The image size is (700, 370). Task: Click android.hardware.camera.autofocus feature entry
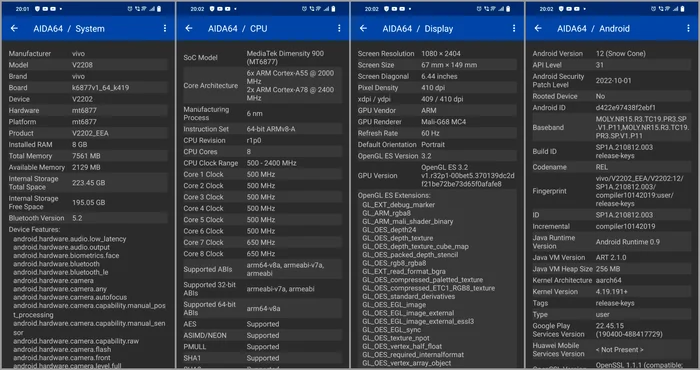pyautogui.click(x=70, y=297)
